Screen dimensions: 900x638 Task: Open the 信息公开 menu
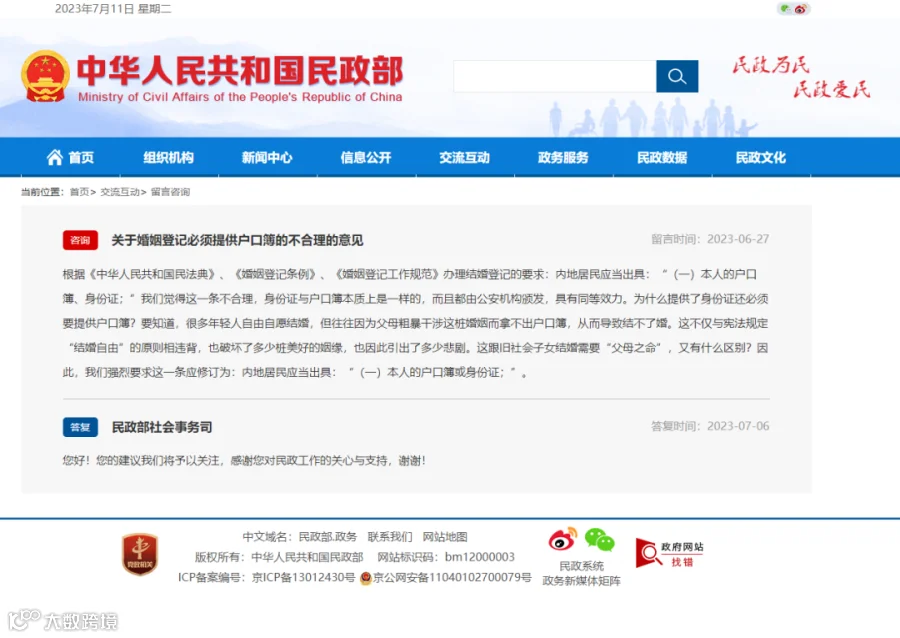pos(366,157)
